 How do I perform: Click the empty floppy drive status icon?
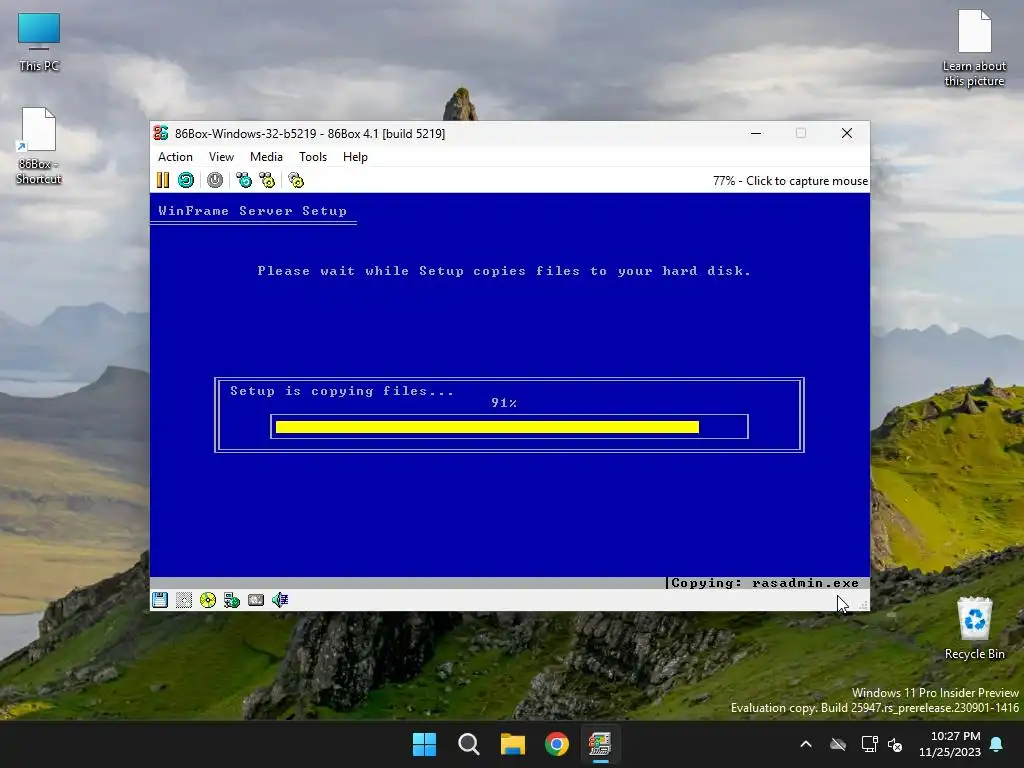[x=184, y=600]
